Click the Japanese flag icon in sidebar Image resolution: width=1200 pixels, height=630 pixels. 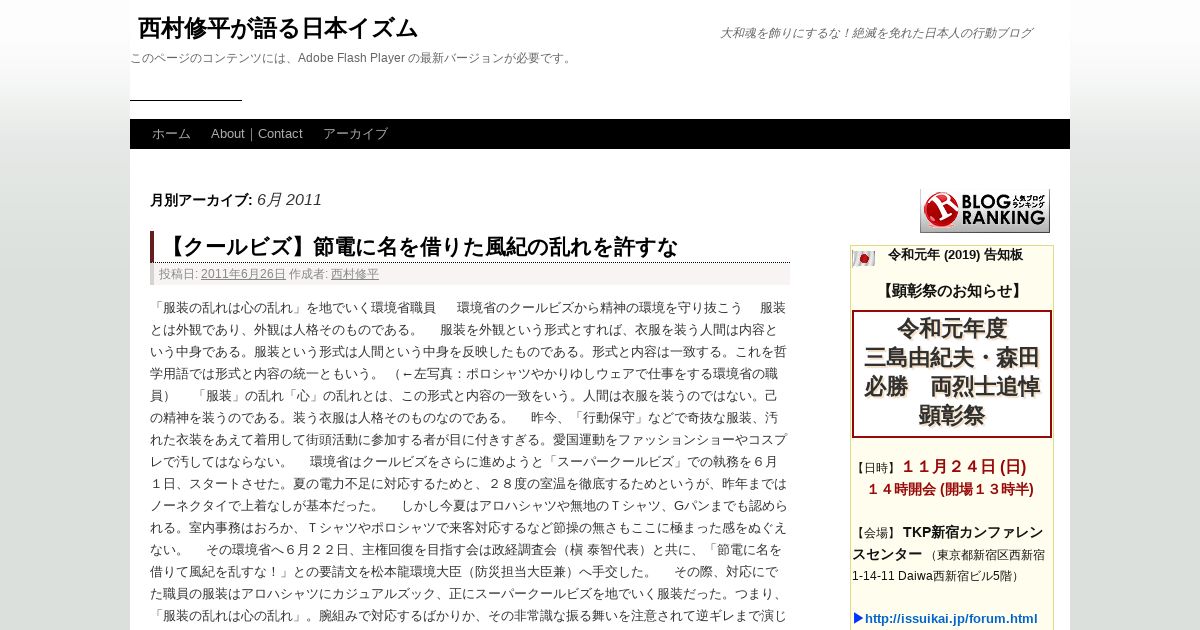click(863, 258)
